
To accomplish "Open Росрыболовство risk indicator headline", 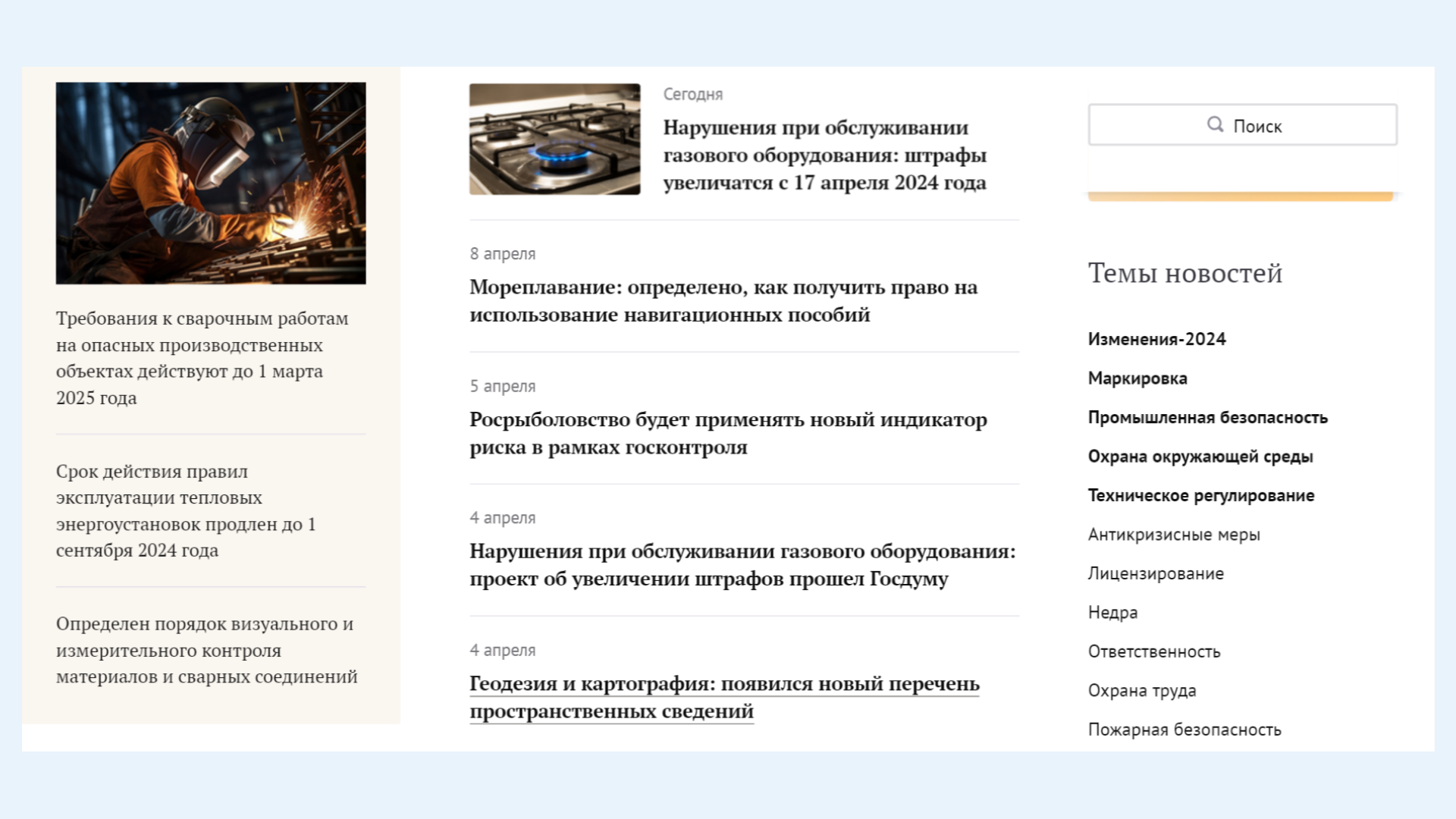I will (x=728, y=433).
